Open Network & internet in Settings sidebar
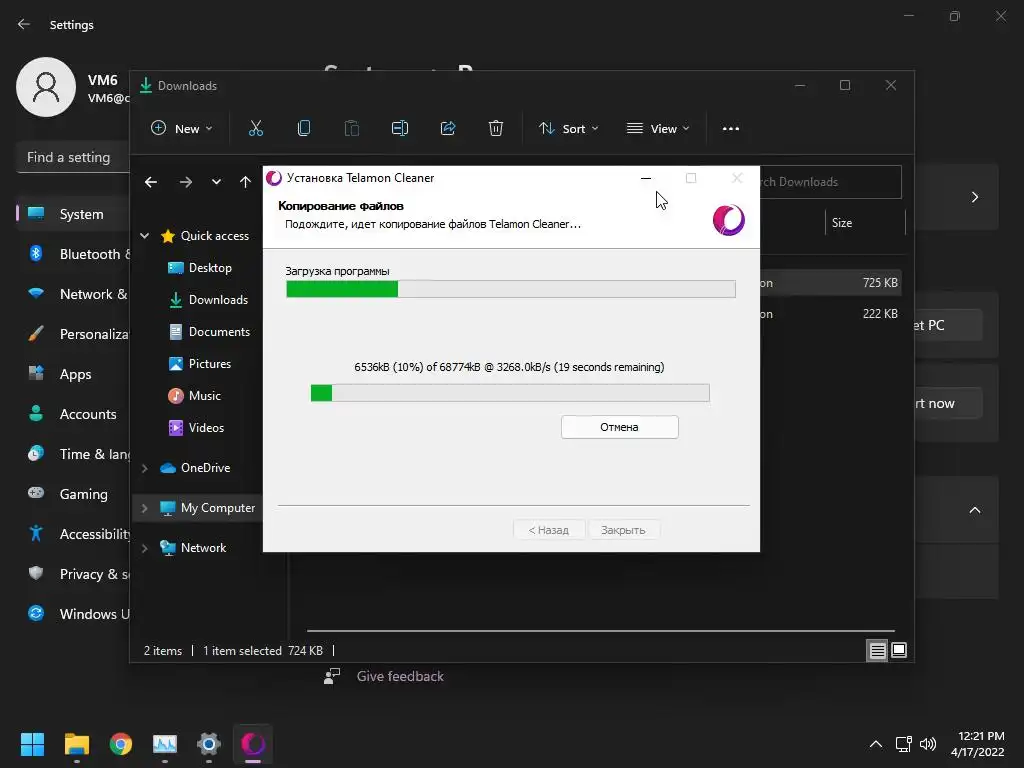The width and height of the screenshot is (1024, 768). [73, 294]
